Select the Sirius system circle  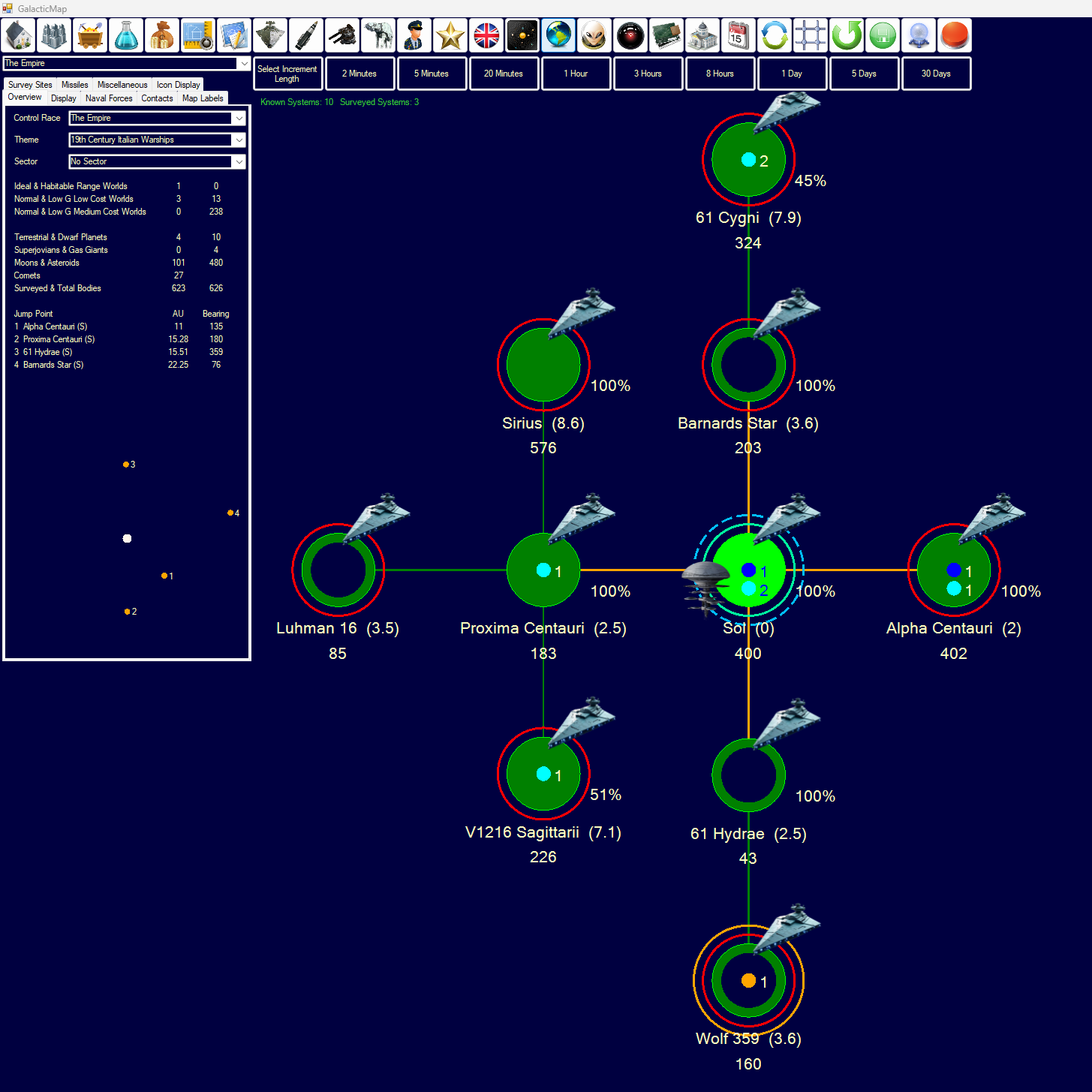pos(543,365)
